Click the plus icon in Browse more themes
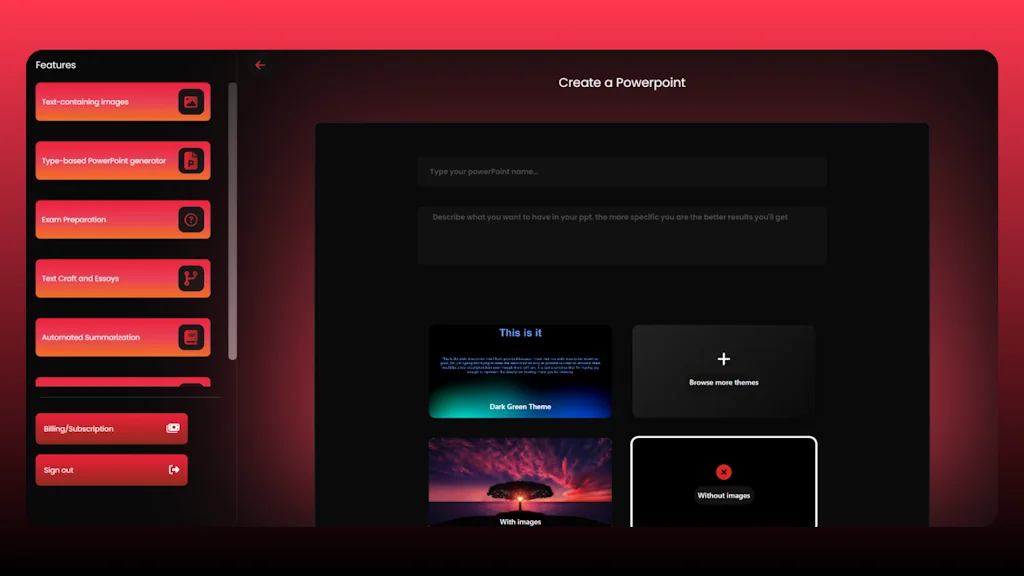This screenshot has width=1024, height=576. coord(723,357)
